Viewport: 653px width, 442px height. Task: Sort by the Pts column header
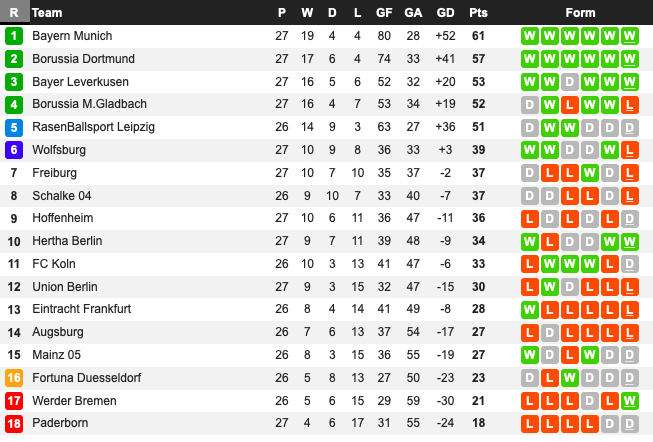[x=478, y=13]
